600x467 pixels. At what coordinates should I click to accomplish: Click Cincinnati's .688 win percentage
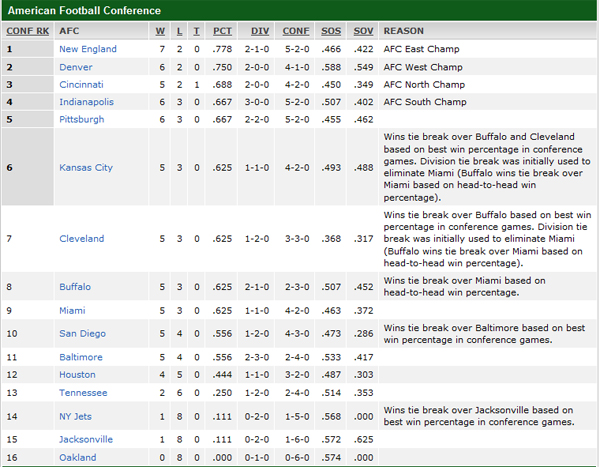click(222, 85)
